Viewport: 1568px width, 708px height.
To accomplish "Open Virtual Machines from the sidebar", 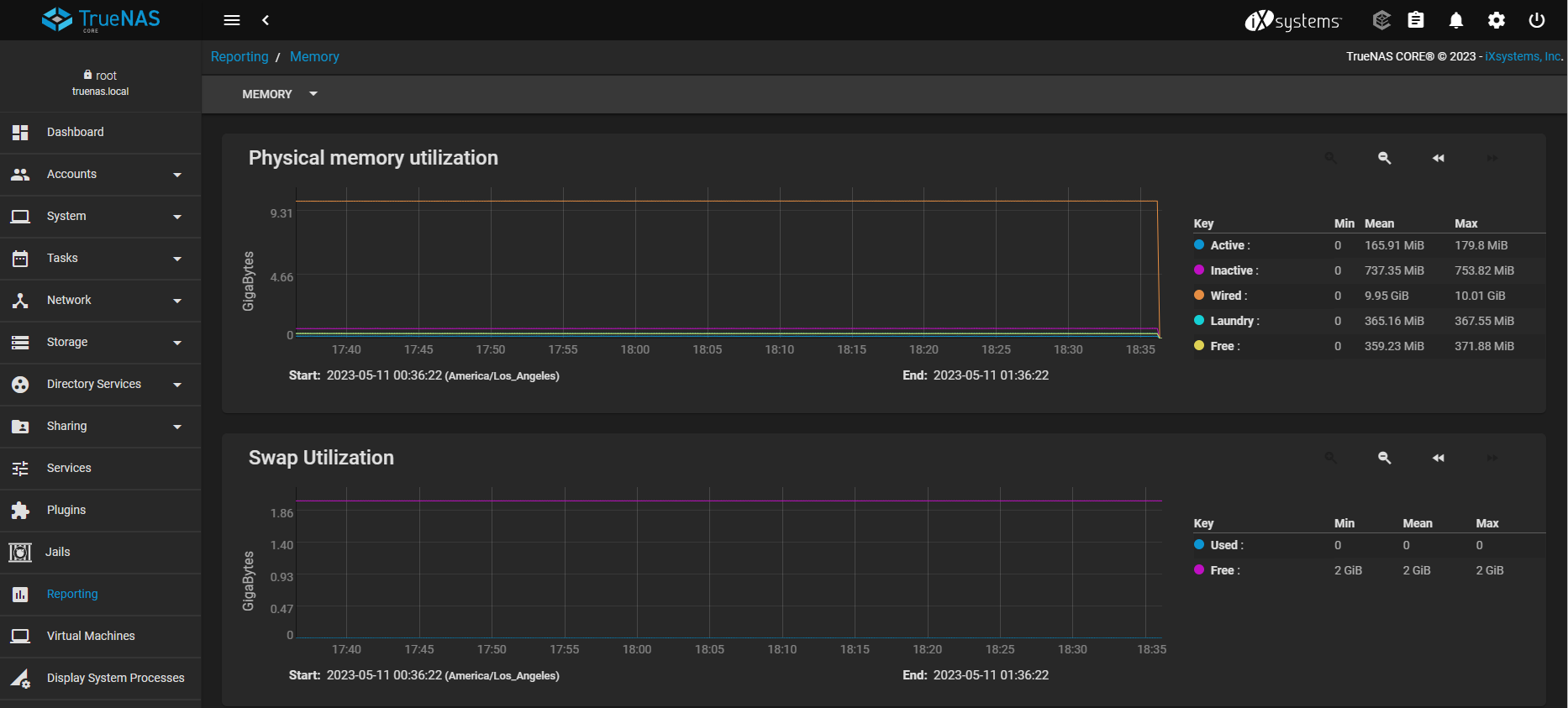I will click(x=101, y=637).
